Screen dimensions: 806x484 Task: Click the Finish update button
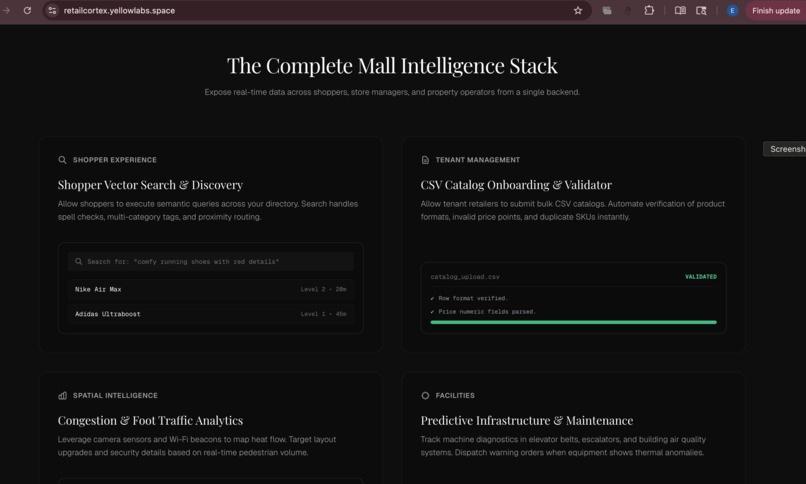coord(775,10)
